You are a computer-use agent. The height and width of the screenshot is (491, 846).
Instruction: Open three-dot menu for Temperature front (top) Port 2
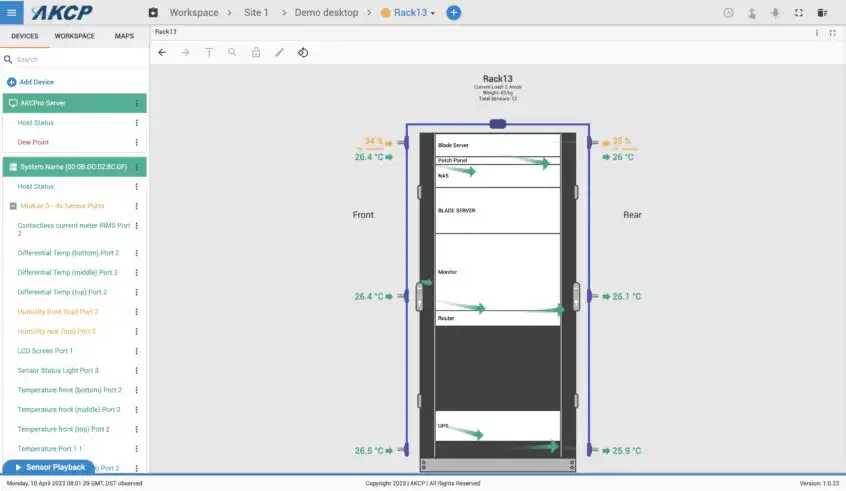pos(137,429)
